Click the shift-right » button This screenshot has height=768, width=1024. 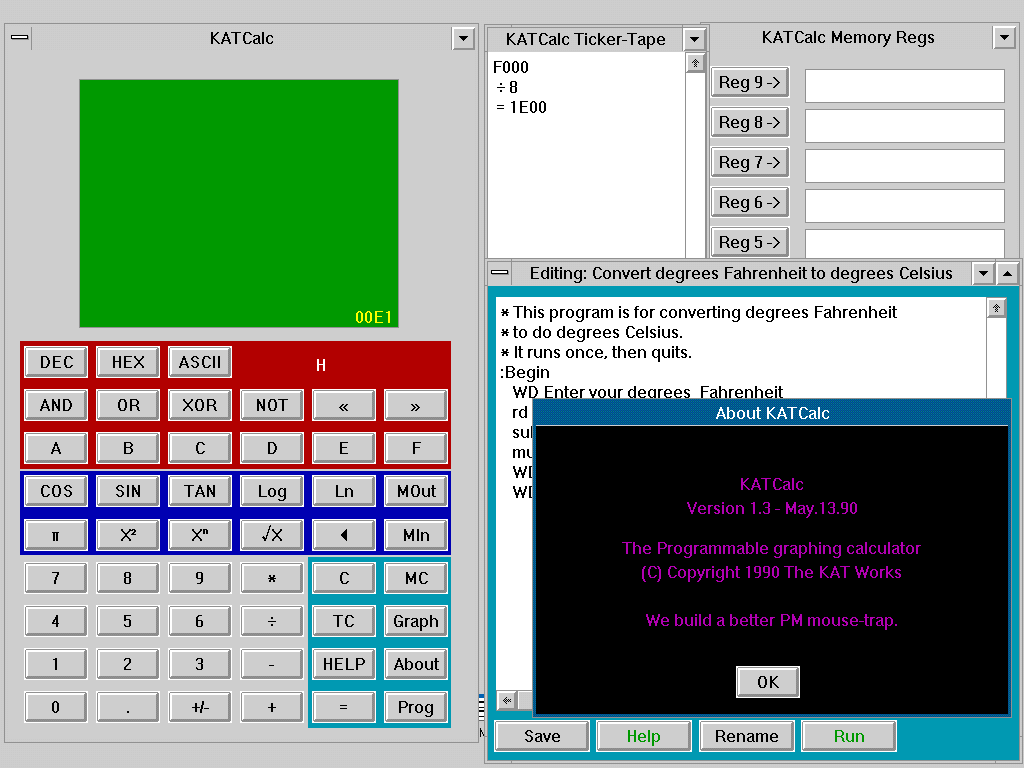[x=416, y=406]
